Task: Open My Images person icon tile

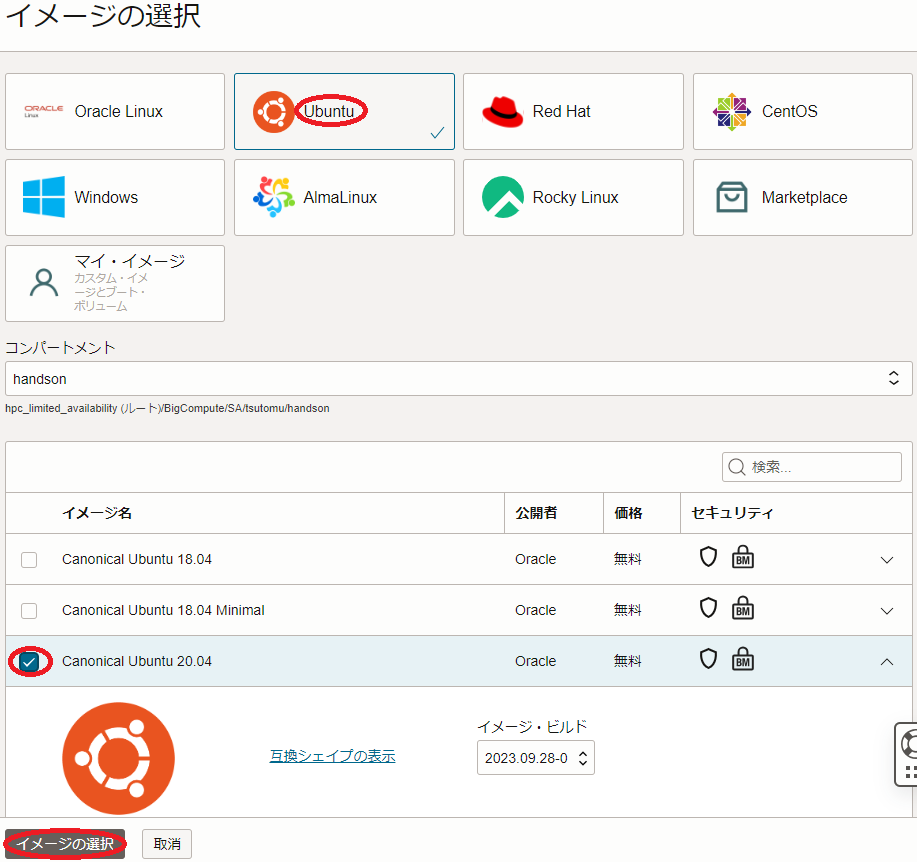Action: point(44,283)
